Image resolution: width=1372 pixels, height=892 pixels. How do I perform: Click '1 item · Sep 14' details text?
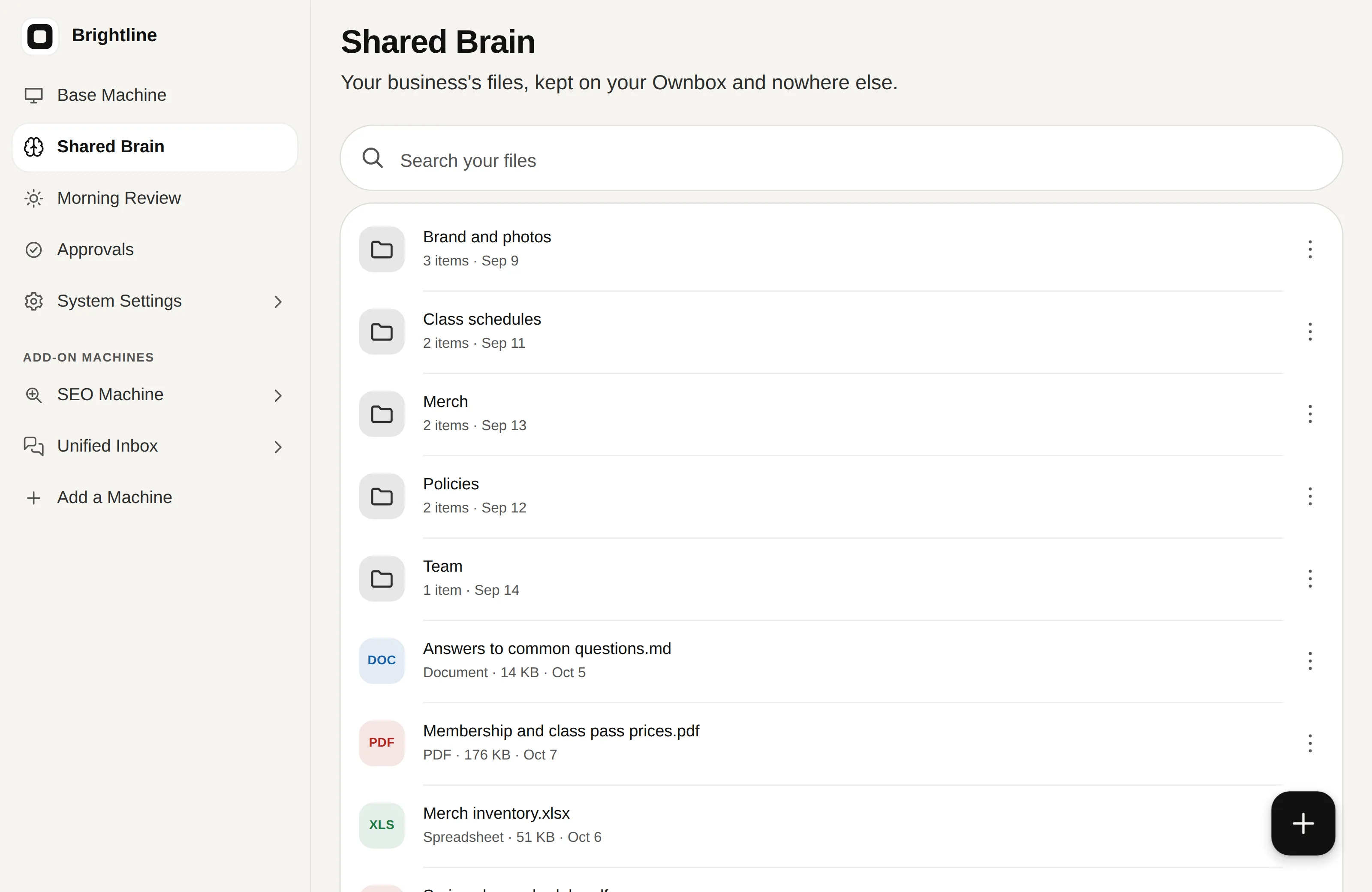pos(471,591)
